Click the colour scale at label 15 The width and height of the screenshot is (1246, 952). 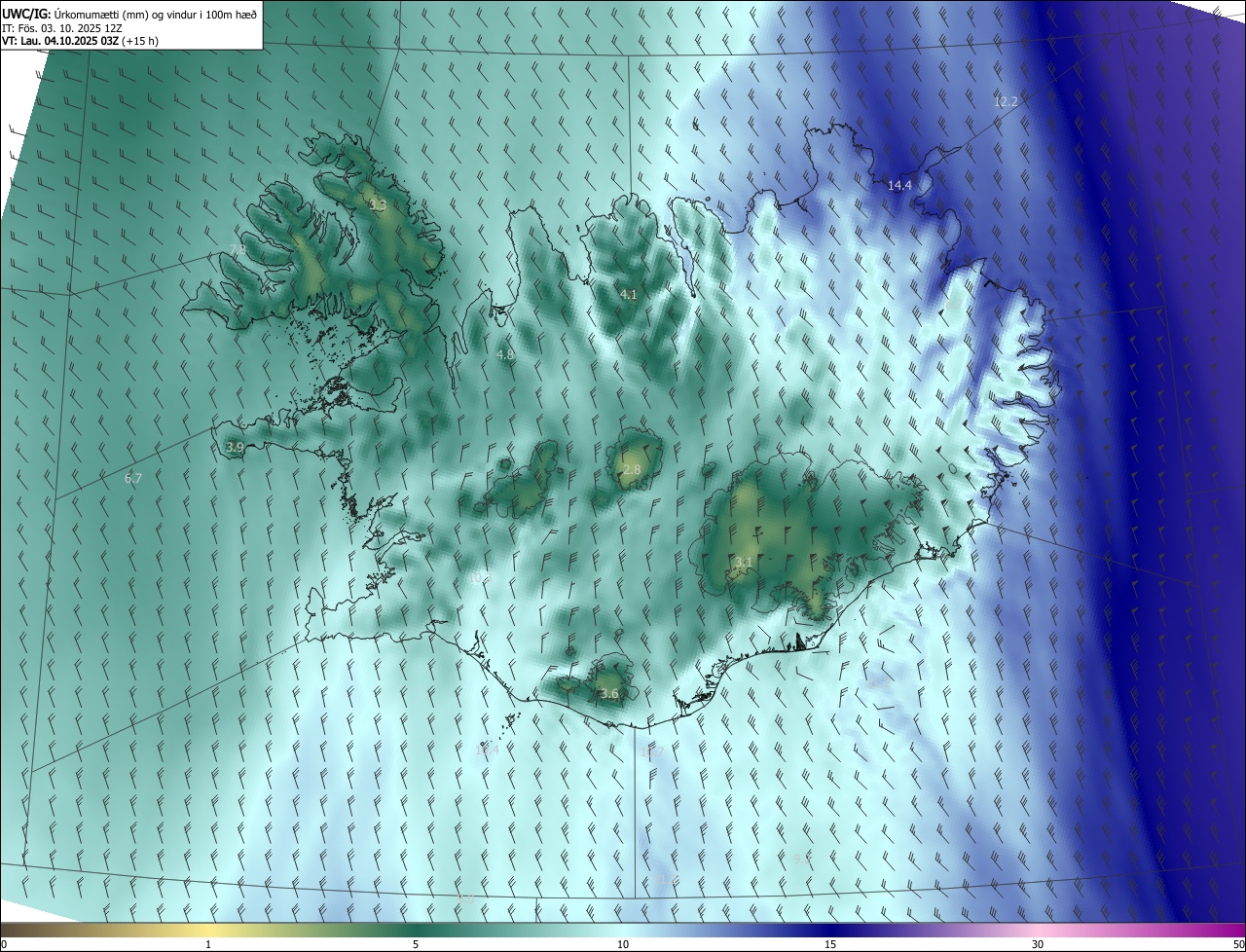tap(830, 944)
